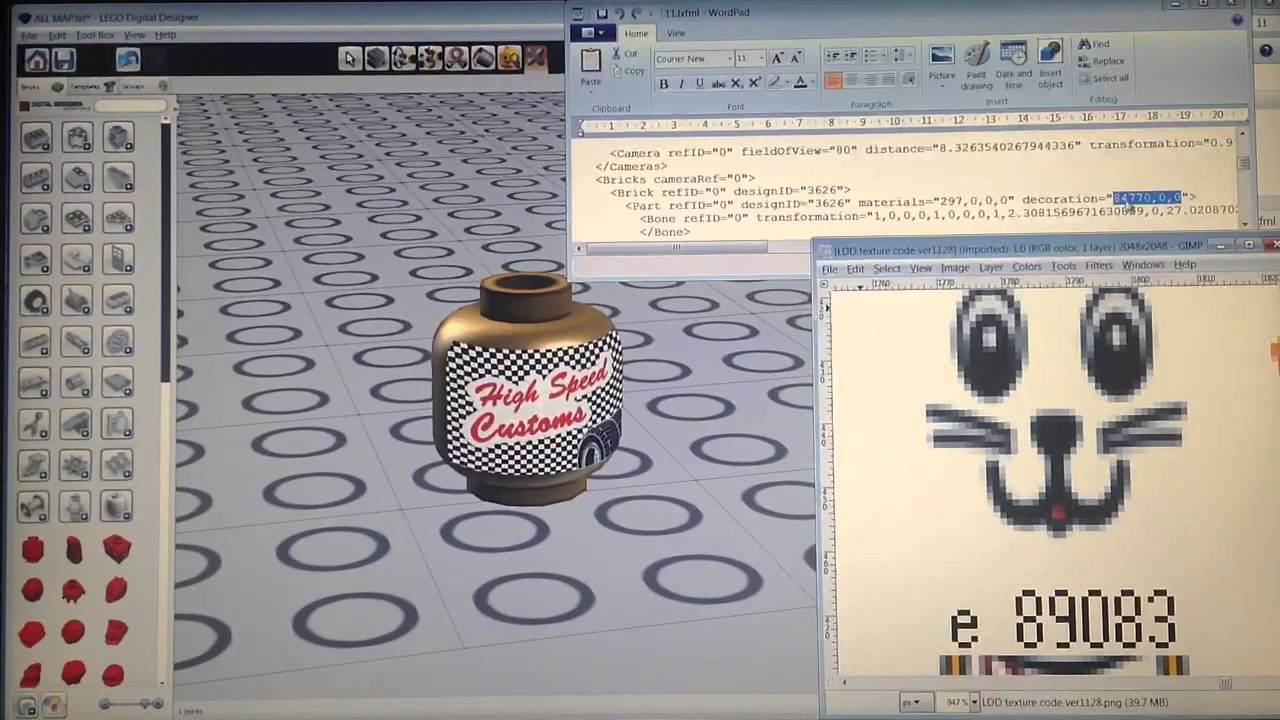Click Select all in WordPad

point(1103,78)
